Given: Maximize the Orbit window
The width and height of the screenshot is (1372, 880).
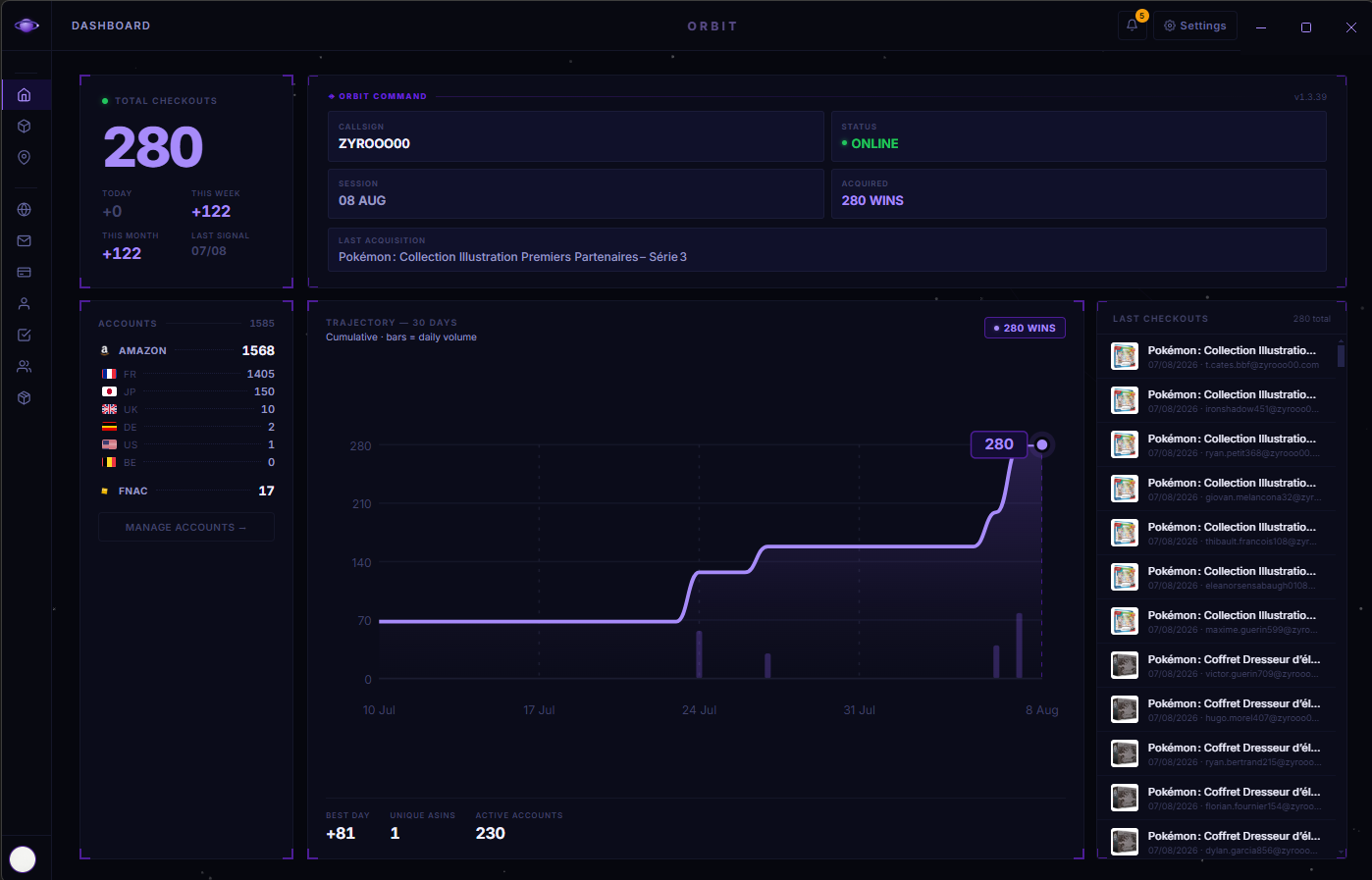Looking at the screenshot, I should 1306,27.
